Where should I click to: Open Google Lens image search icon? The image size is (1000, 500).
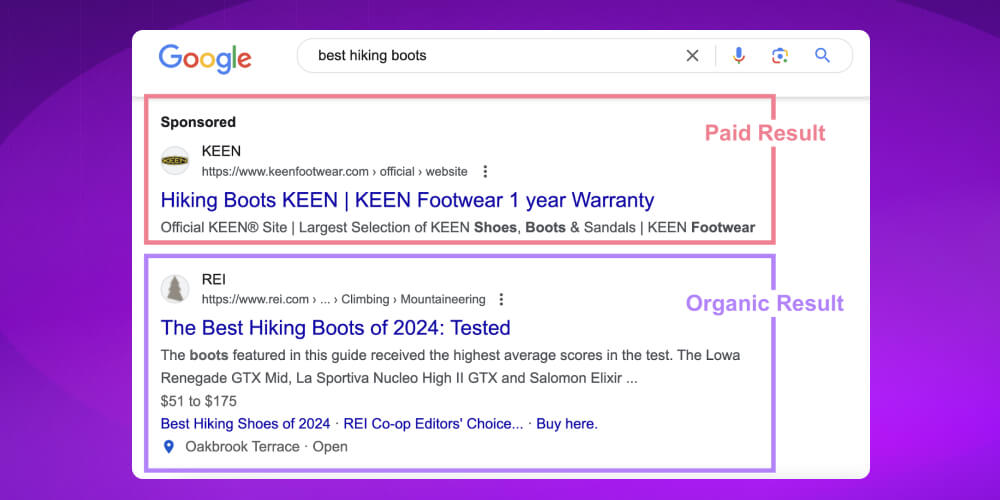779,56
